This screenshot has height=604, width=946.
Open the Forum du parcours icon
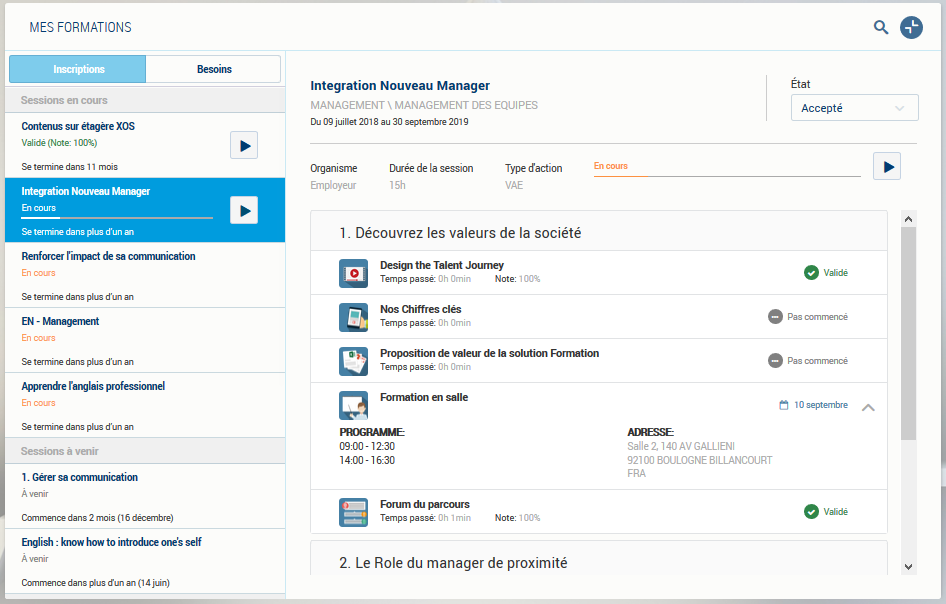353,511
